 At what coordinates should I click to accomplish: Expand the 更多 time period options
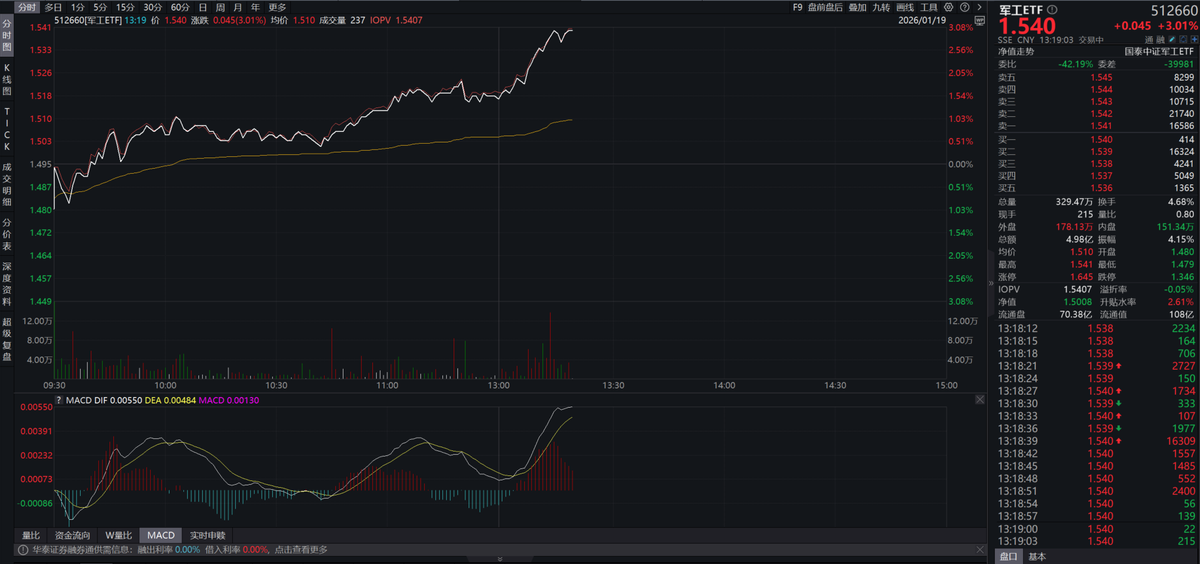(x=277, y=7)
